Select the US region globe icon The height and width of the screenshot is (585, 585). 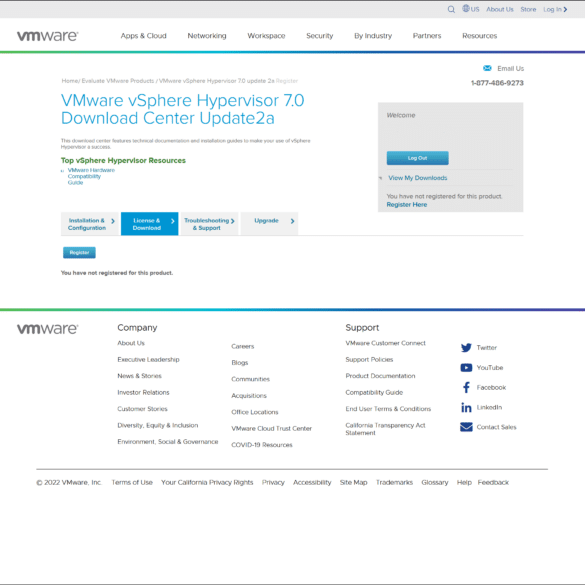(x=466, y=9)
